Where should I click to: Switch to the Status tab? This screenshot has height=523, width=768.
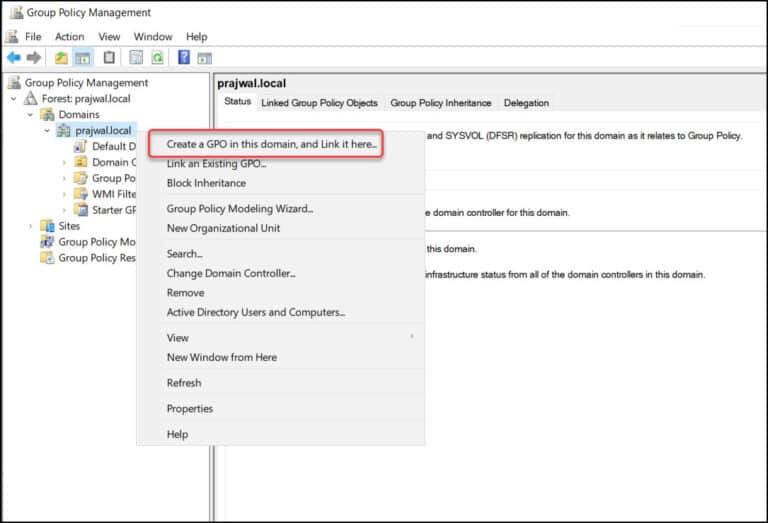pyautogui.click(x=238, y=102)
